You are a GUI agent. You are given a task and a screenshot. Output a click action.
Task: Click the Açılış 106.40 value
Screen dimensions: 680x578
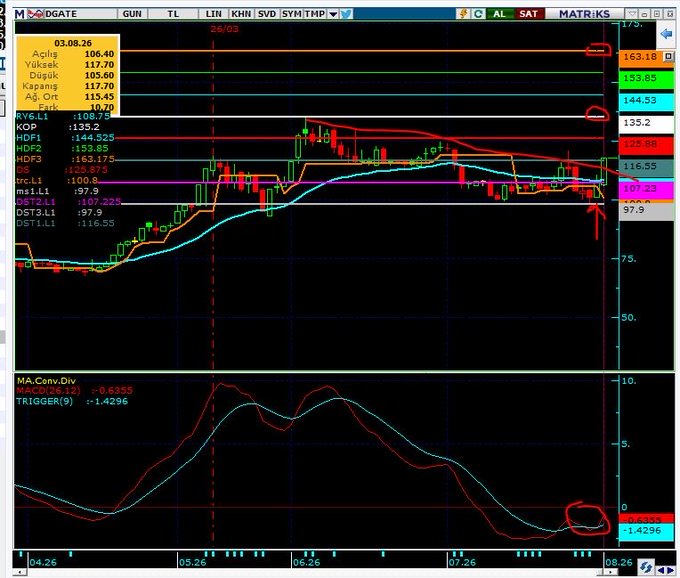tap(99, 54)
